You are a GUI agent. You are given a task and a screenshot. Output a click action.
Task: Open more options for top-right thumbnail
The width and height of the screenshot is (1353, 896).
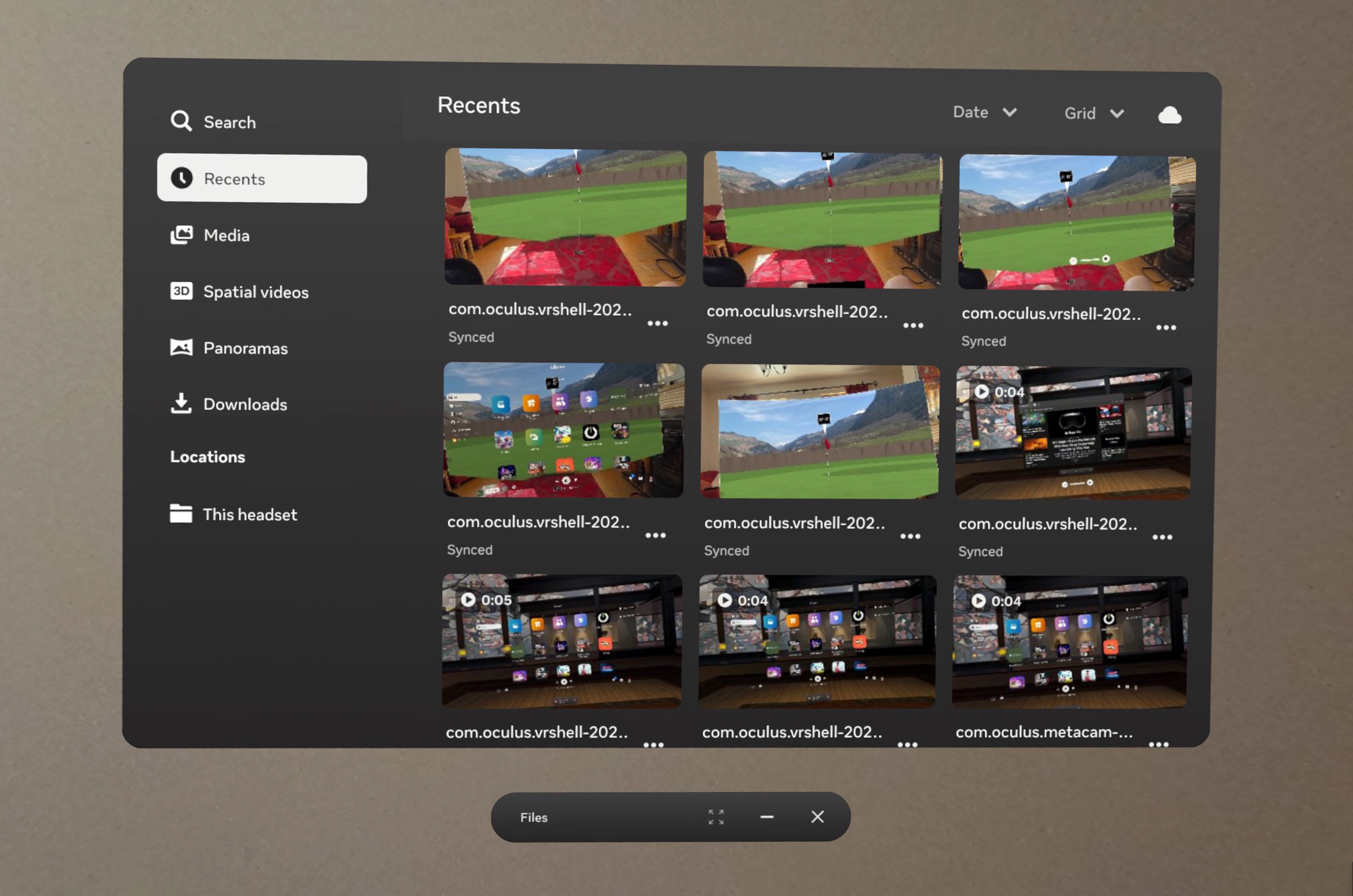(1166, 328)
